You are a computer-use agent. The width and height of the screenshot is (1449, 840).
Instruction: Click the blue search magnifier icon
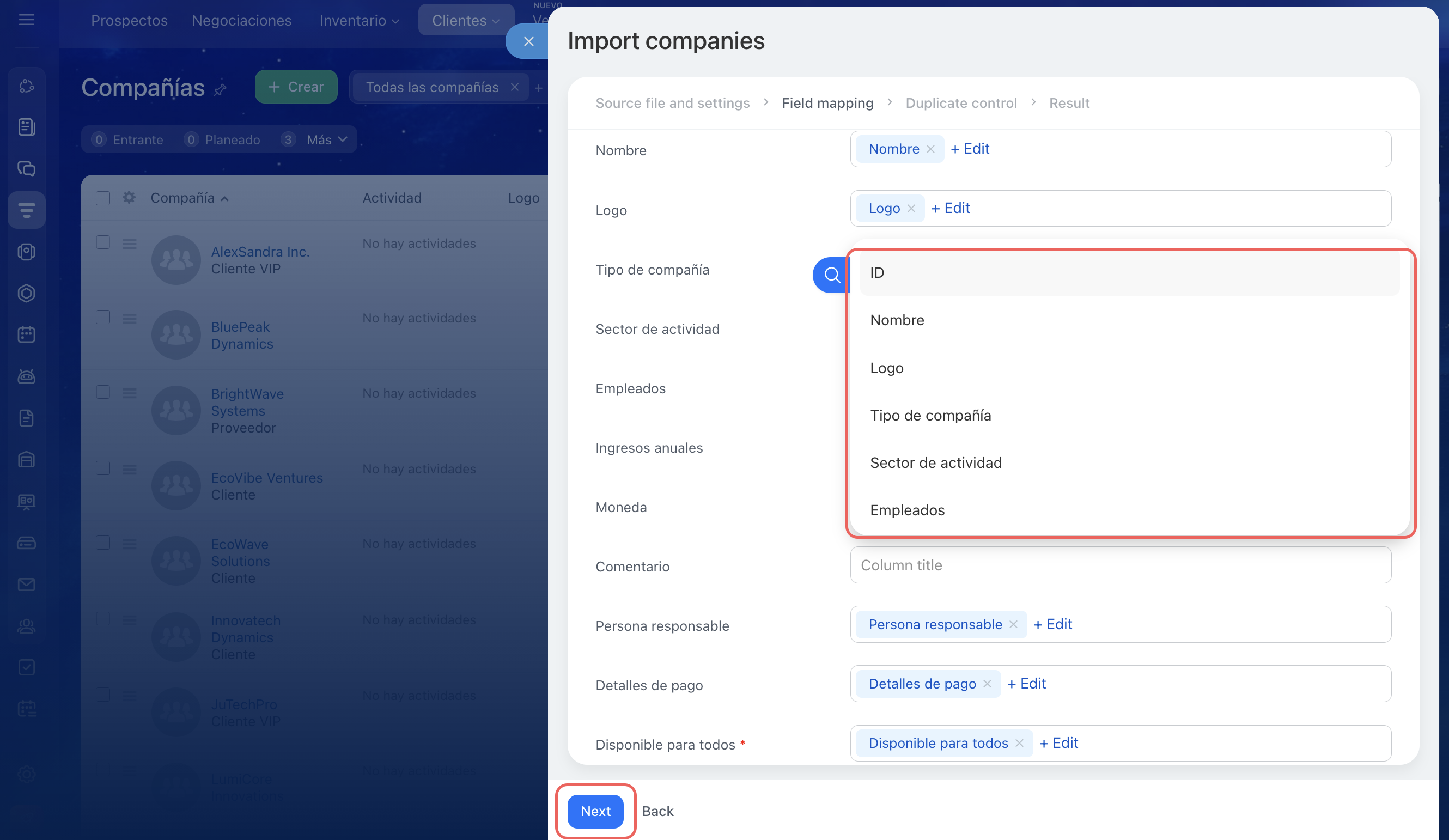coord(831,275)
